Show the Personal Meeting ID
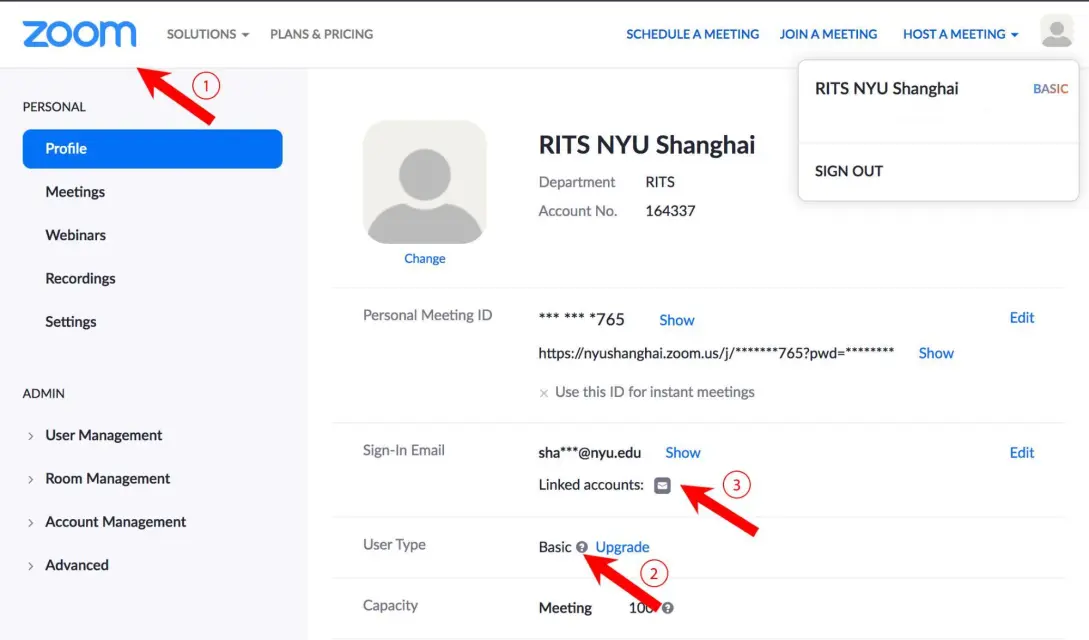 click(676, 319)
